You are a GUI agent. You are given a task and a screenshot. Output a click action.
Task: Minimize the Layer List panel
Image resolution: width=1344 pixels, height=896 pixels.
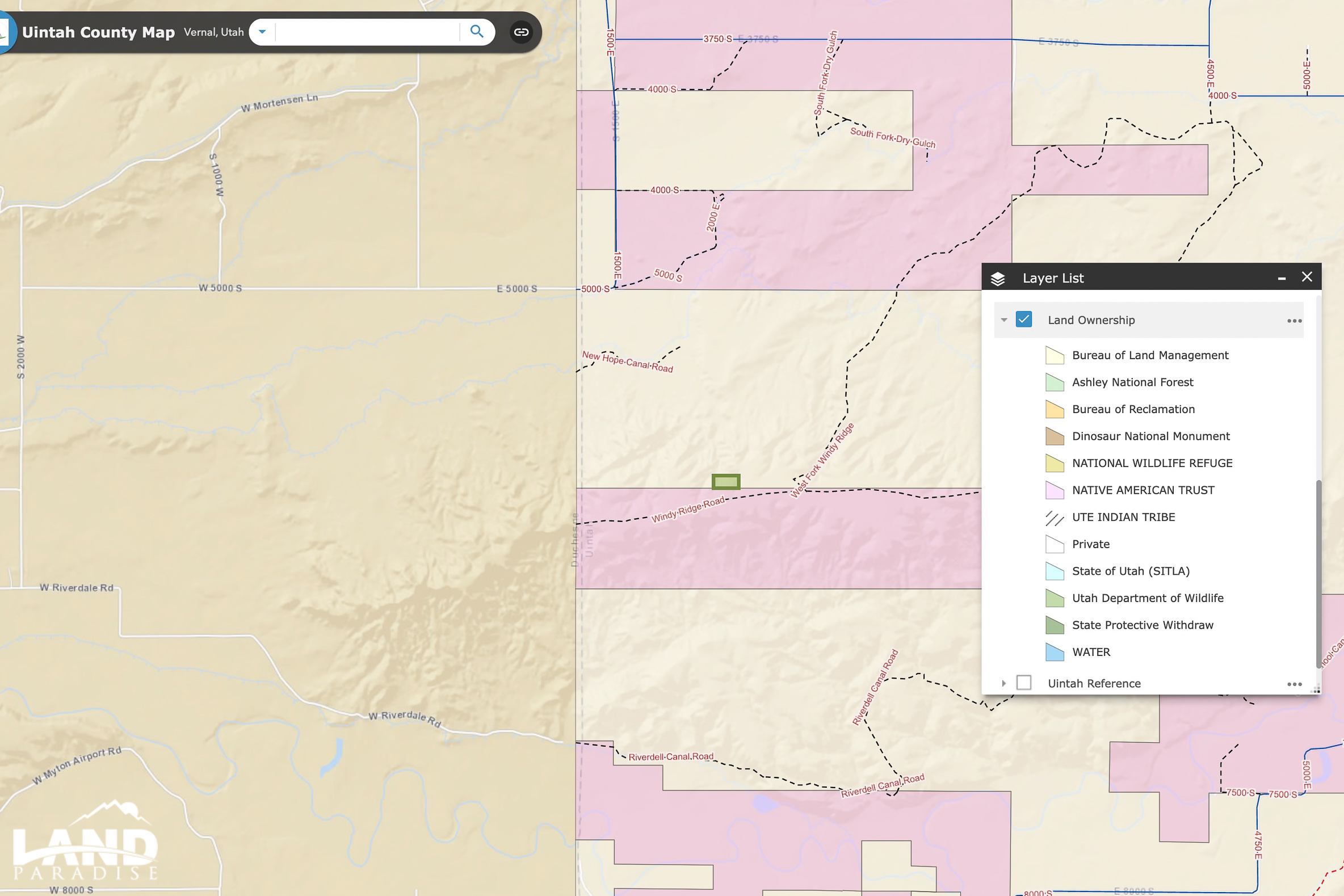tap(1282, 278)
